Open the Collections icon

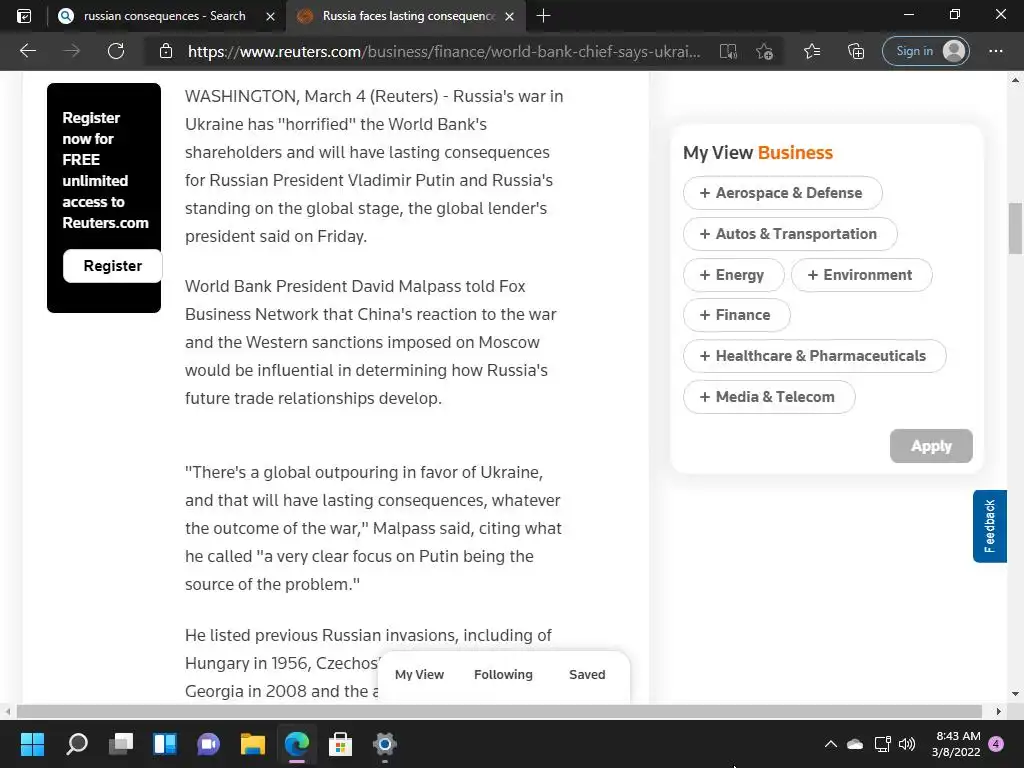[x=856, y=51]
